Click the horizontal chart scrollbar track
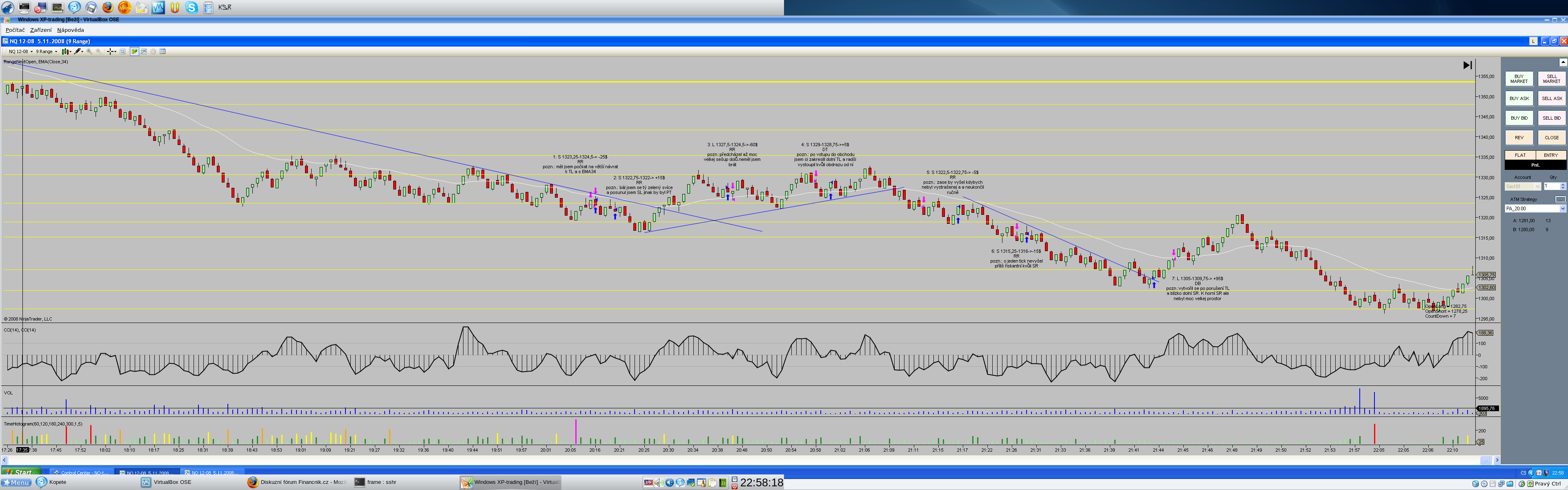Viewport: 1568px width, 490px height. [x=731, y=460]
